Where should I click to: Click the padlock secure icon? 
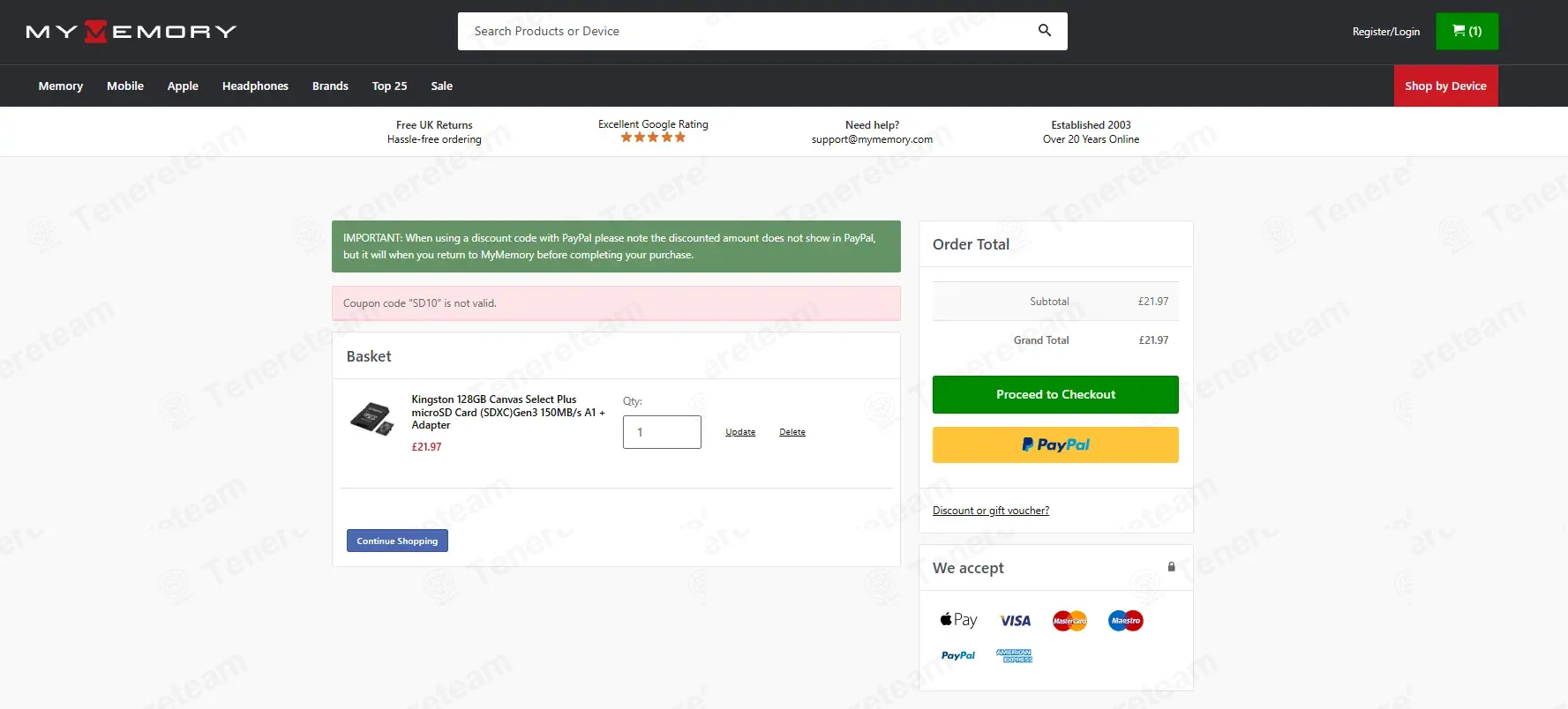pos(1172,567)
